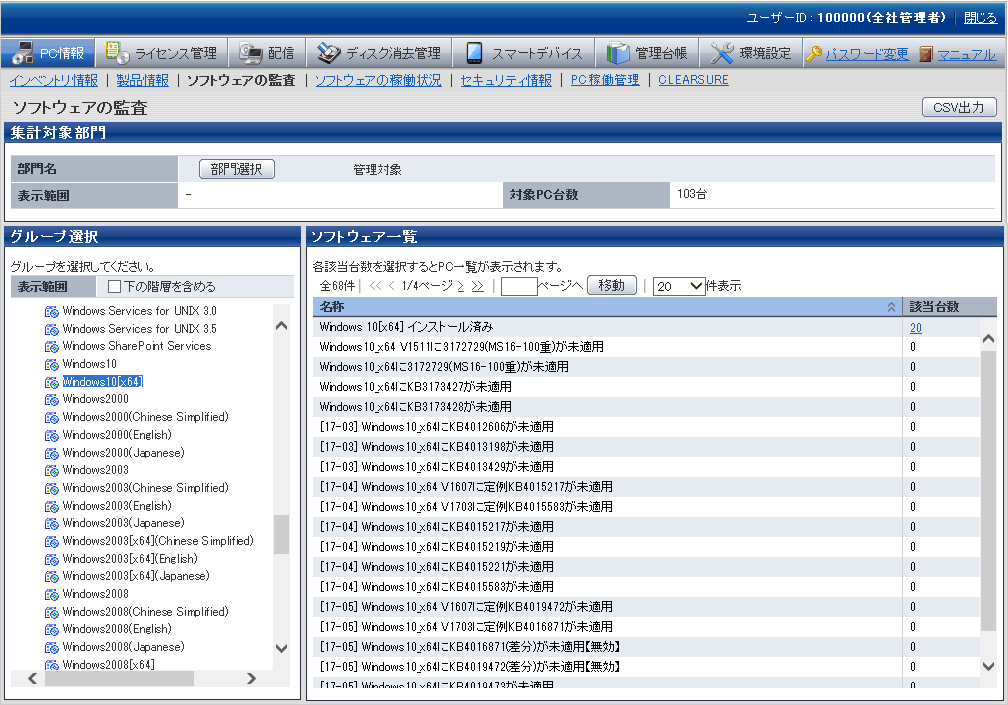Screen dimensions: 1008x705
Task: Click the 配信 distribution icon
Action: pos(250,53)
